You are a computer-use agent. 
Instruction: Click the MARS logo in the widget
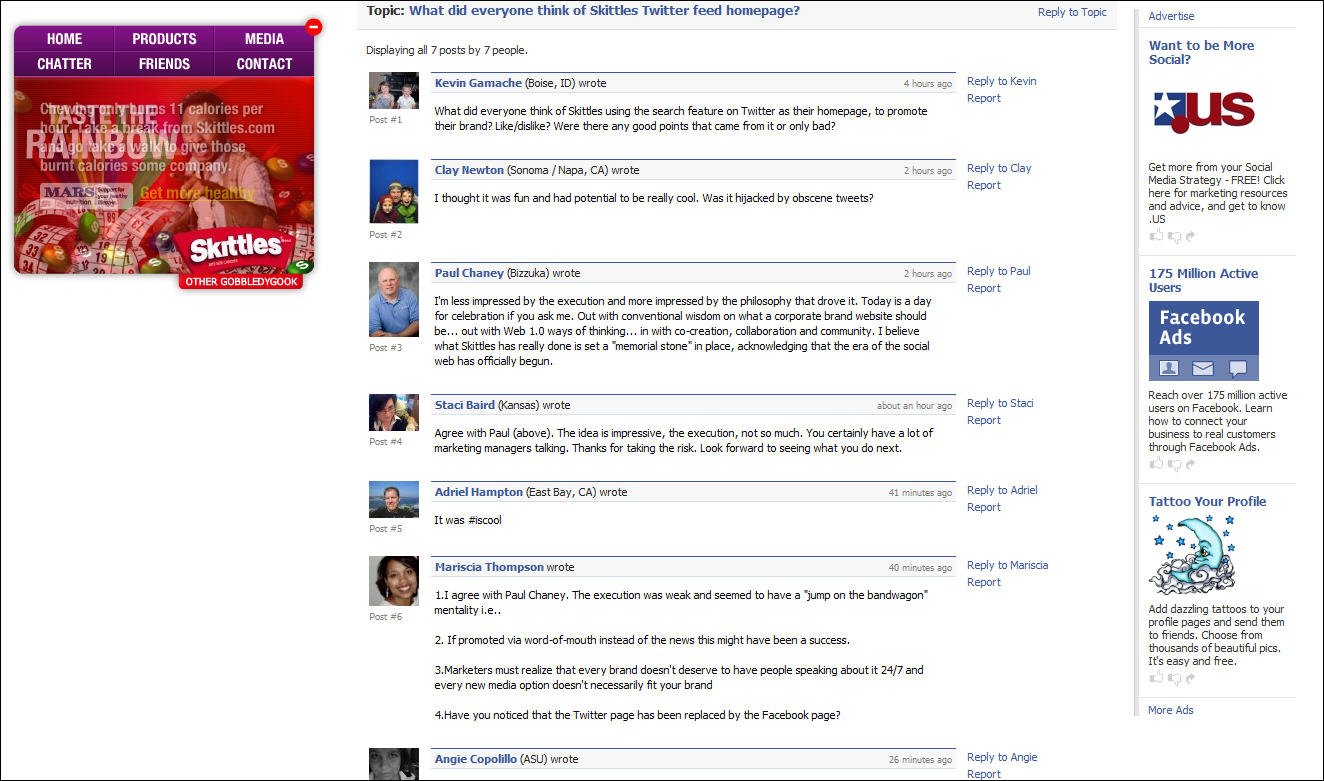click(x=86, y=195)
